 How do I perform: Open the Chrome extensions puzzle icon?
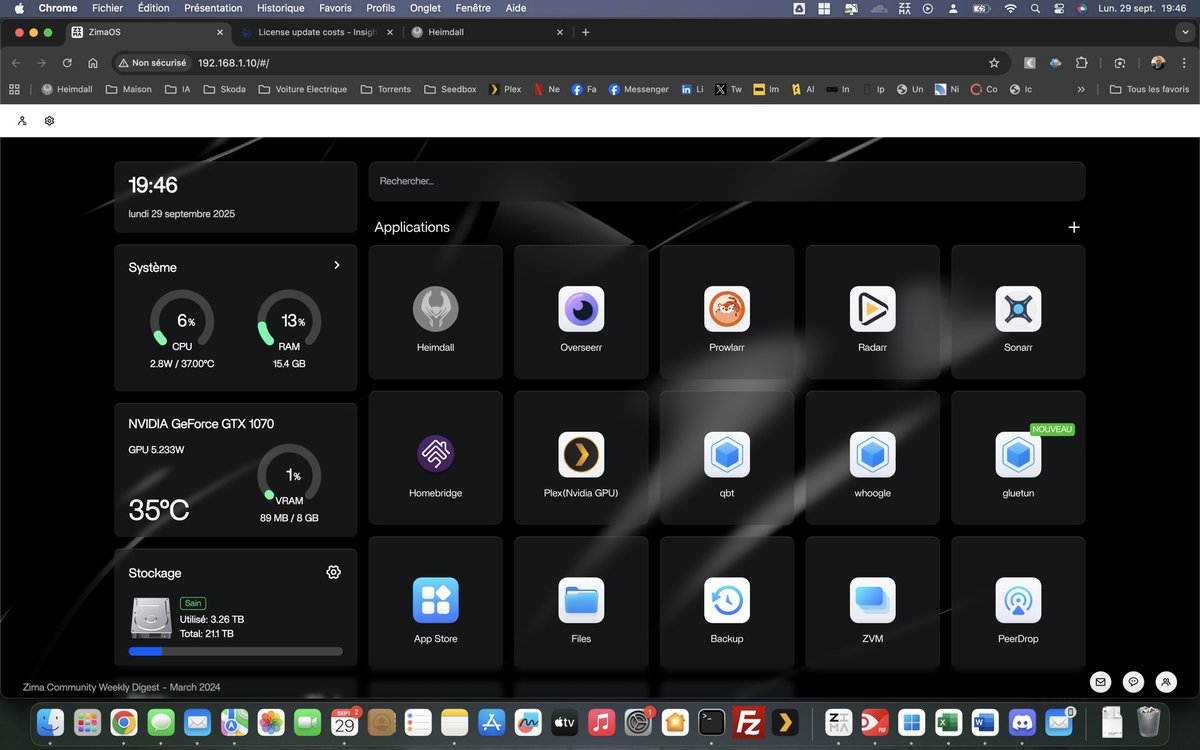1082,63
